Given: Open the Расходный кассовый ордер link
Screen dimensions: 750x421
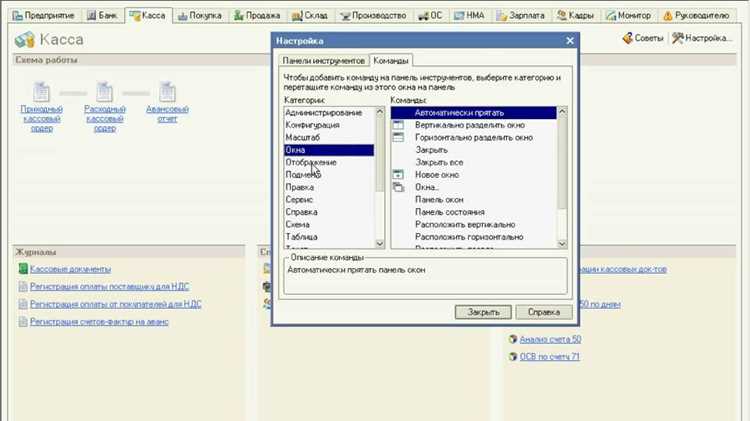Looking at the screenshot, I should 105,119.
